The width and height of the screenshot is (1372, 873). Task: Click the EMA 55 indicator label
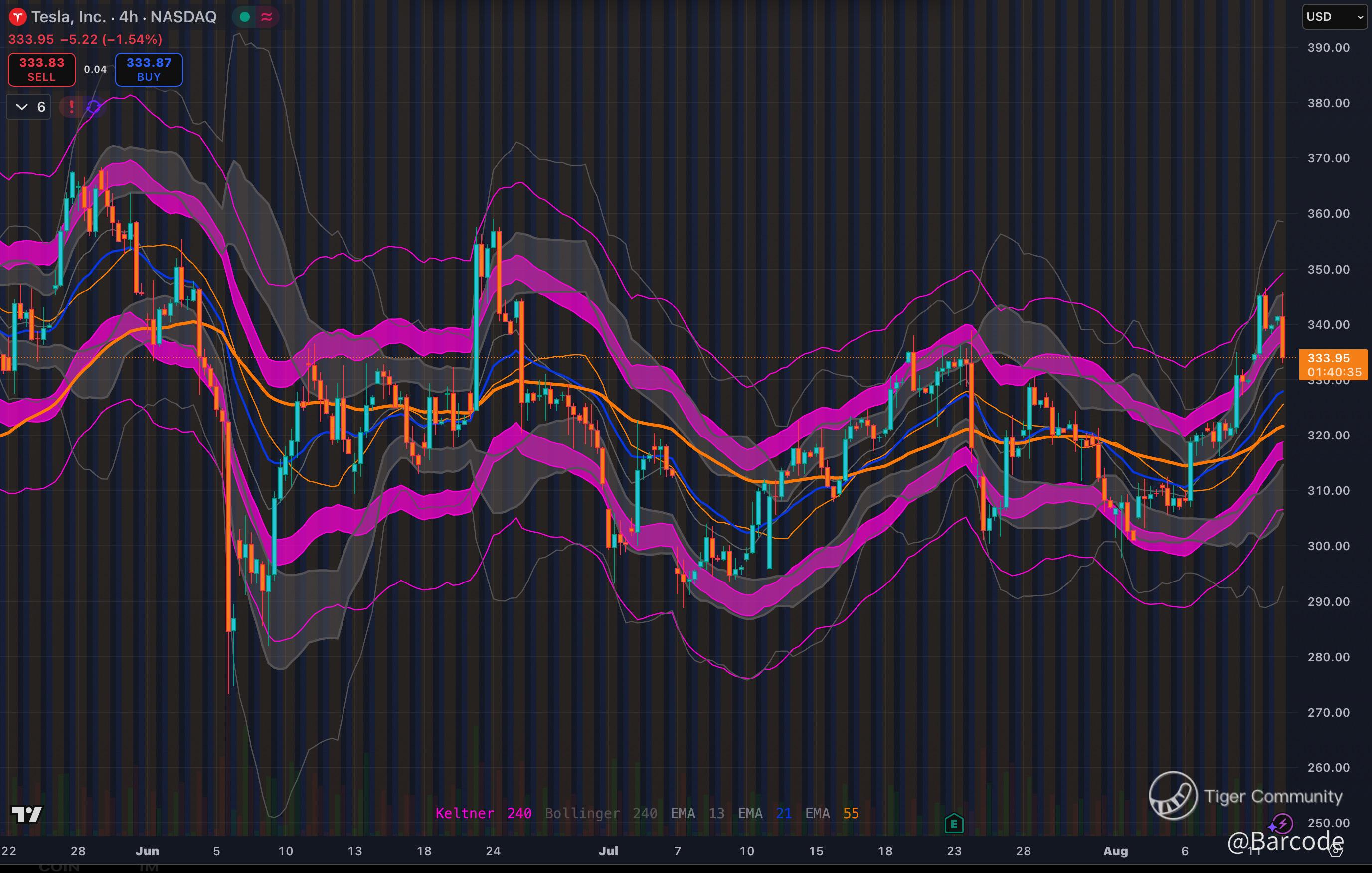click(831, 813)
